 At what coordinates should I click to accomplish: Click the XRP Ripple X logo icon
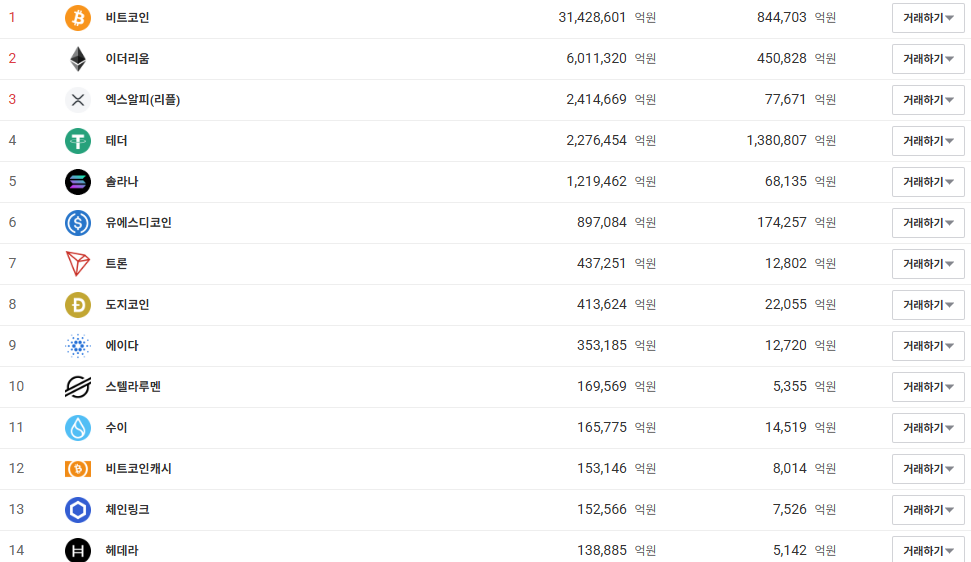tap(77, 100)
